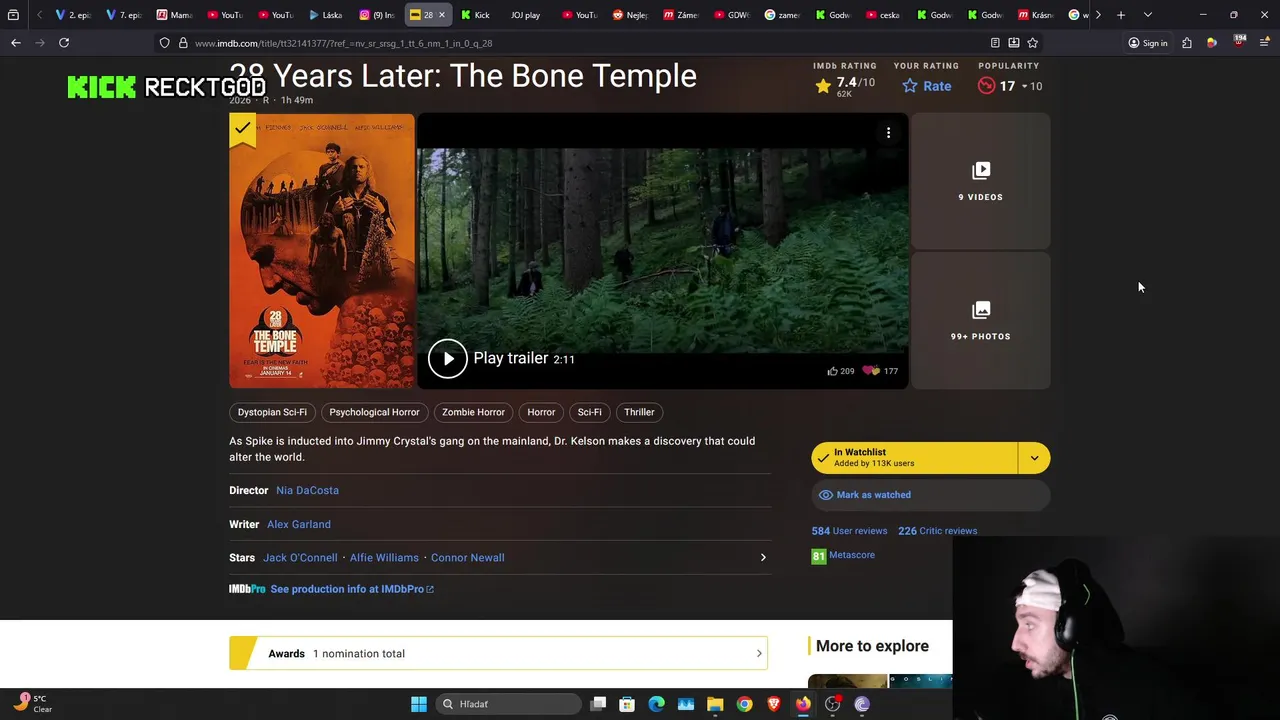Open Task View on the taskbar

tap(598, 704)
